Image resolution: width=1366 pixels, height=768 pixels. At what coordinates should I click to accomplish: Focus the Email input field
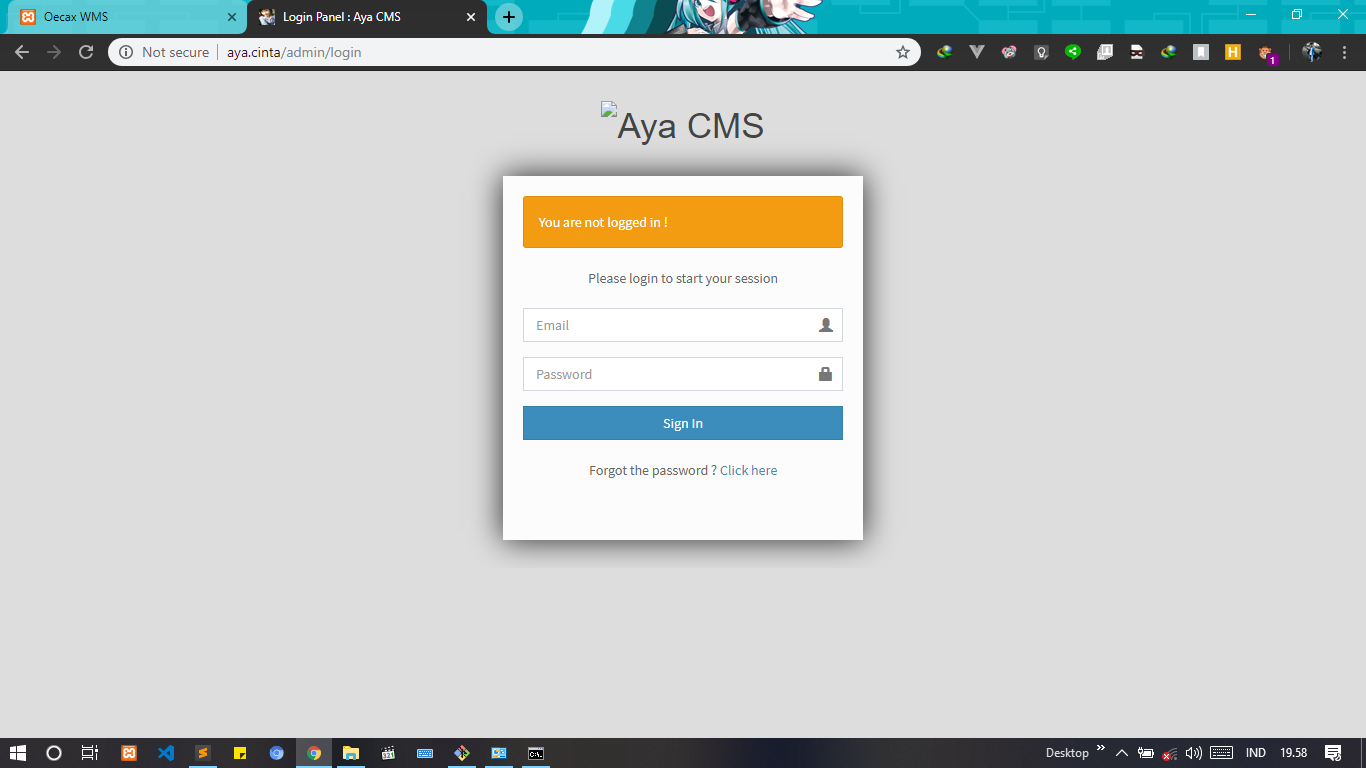click(x=683, y=325)
